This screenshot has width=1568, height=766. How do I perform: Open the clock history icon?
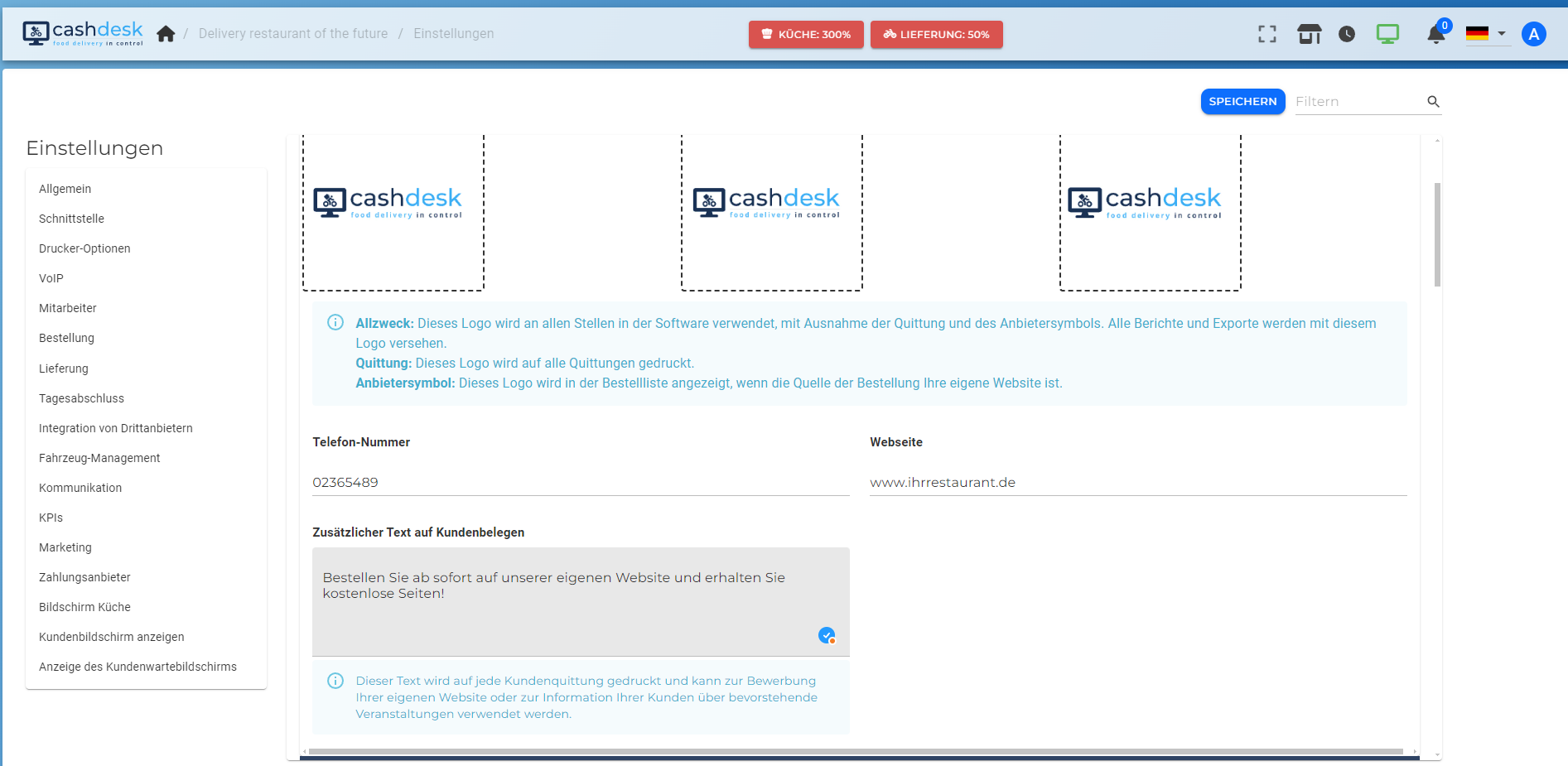click(1347, 34)
